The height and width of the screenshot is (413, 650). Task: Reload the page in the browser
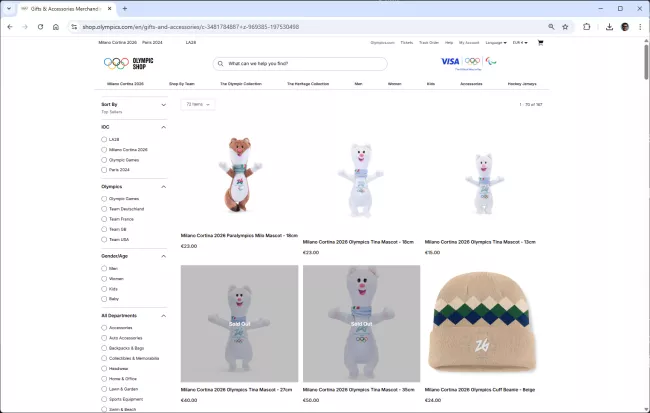(x=41, y=27)
